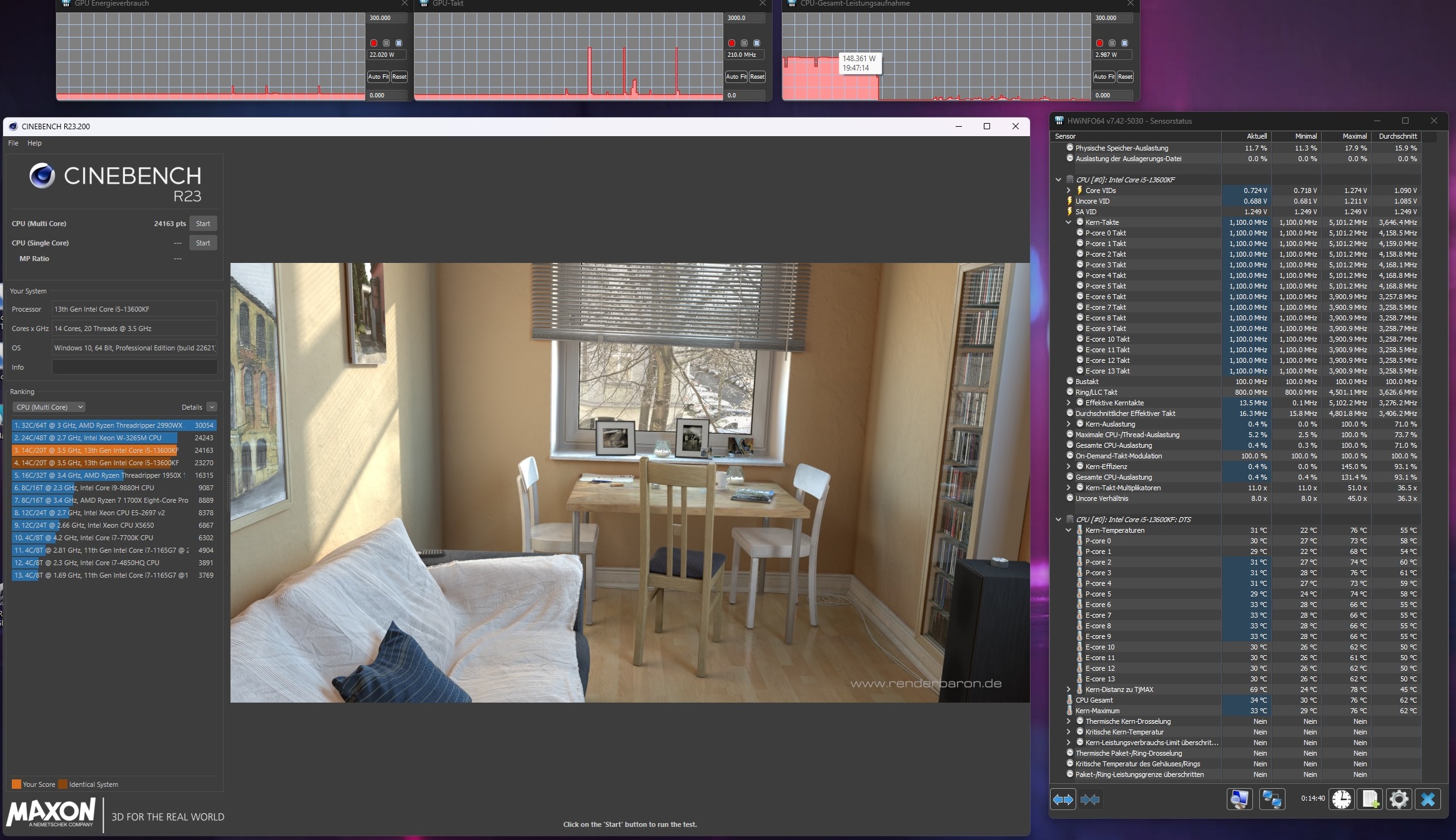Select the red graph color option in GPU Energieverbrauch
This screenshot has height=840, width=1456.
374,43
